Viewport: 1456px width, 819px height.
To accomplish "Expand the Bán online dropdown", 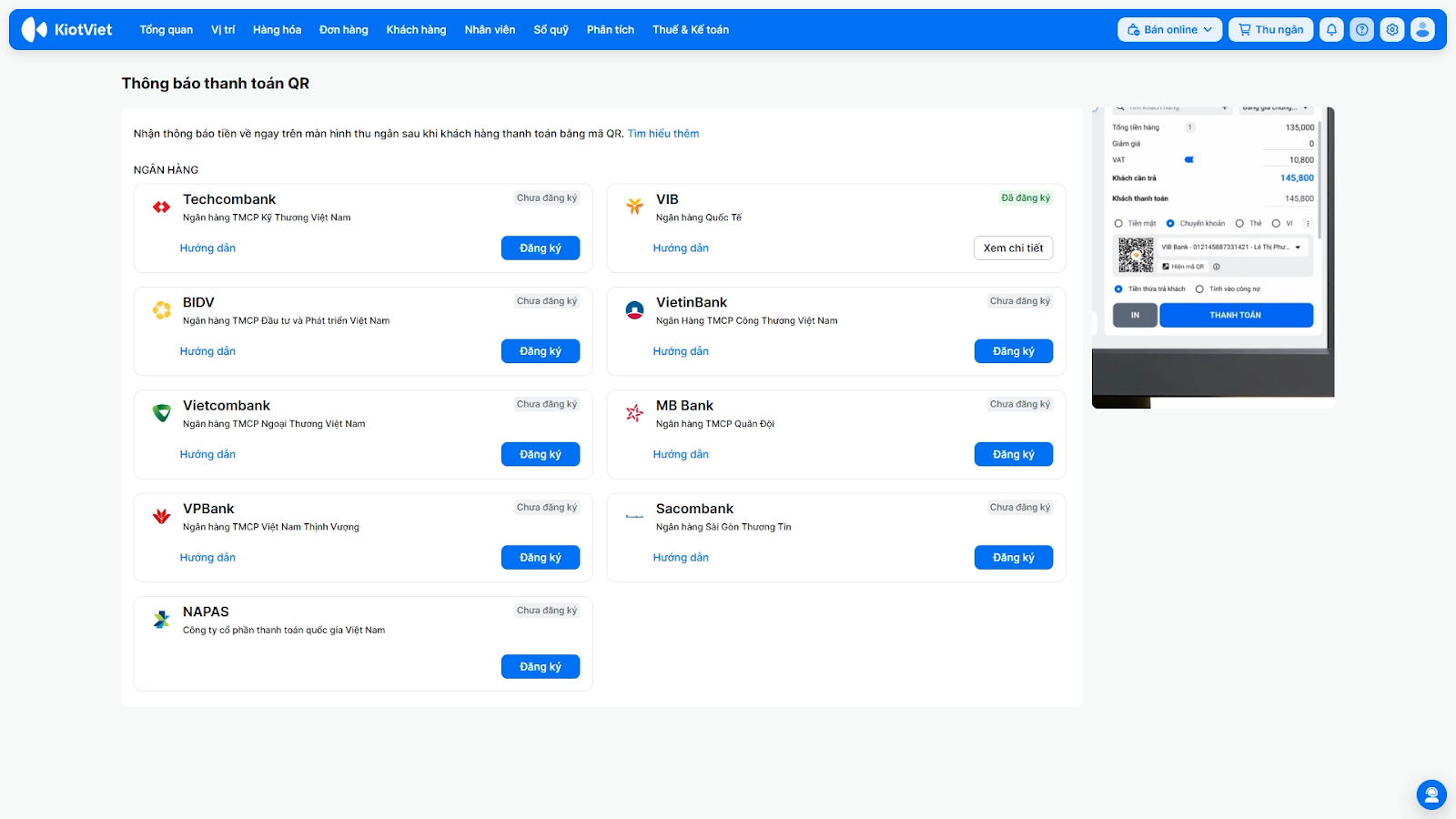I will [x=1169, y=30].
